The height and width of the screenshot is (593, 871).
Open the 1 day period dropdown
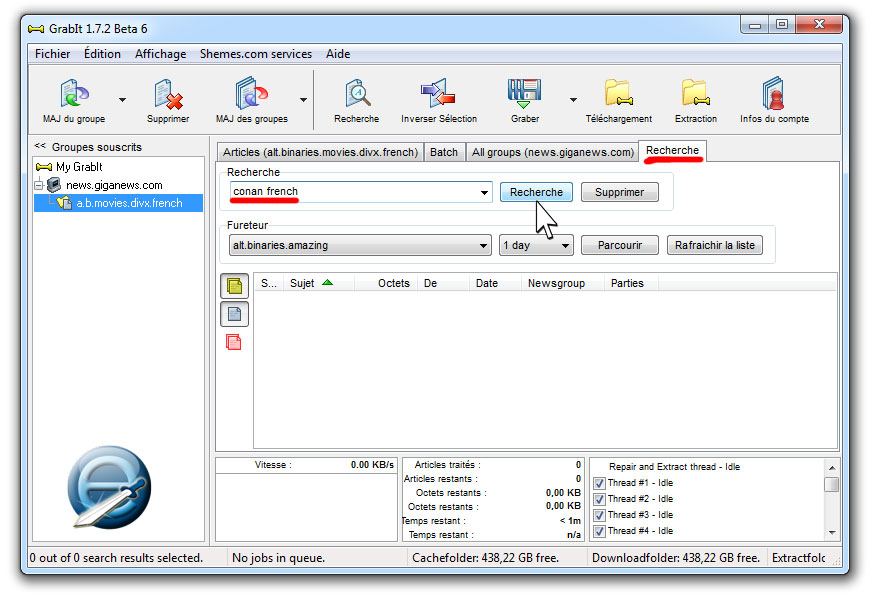536,245
